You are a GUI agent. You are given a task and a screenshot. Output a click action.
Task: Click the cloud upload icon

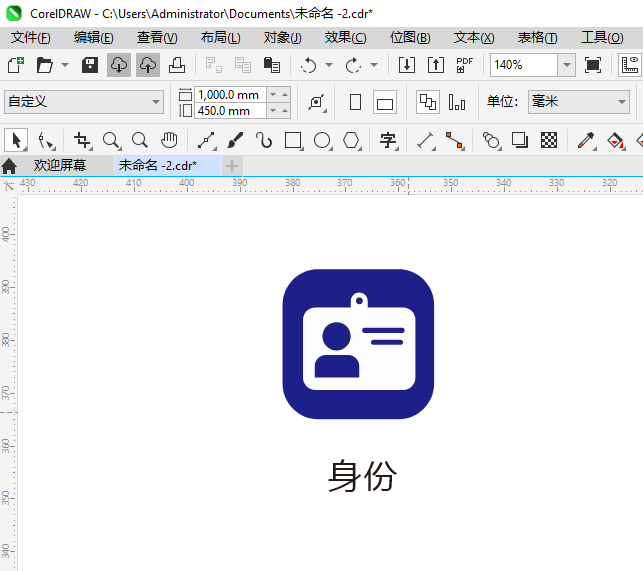click(x=148, y=65)
